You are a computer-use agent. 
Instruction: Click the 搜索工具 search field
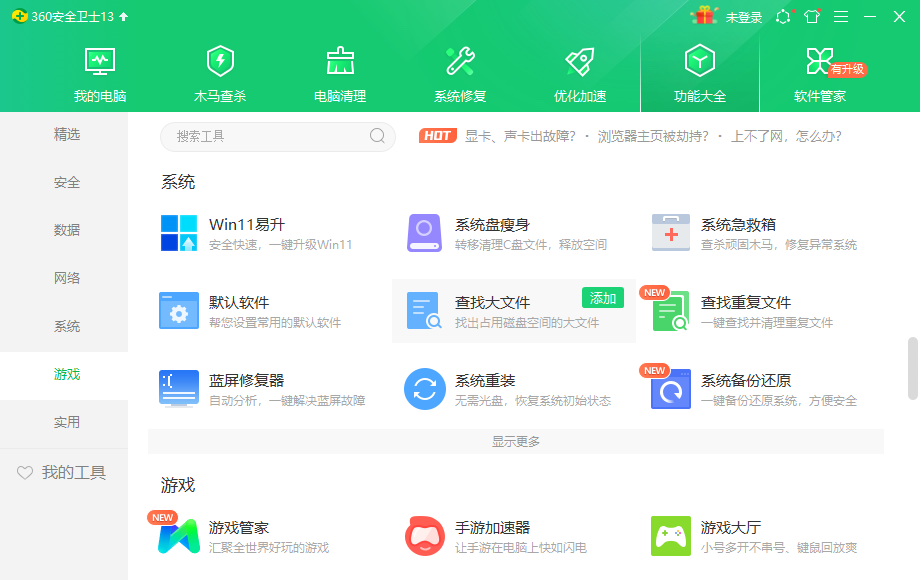[278, 136]
